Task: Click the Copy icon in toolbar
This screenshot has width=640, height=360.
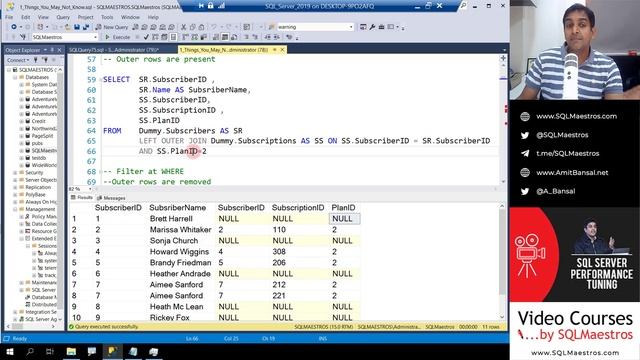Action: tap(192, 27)
